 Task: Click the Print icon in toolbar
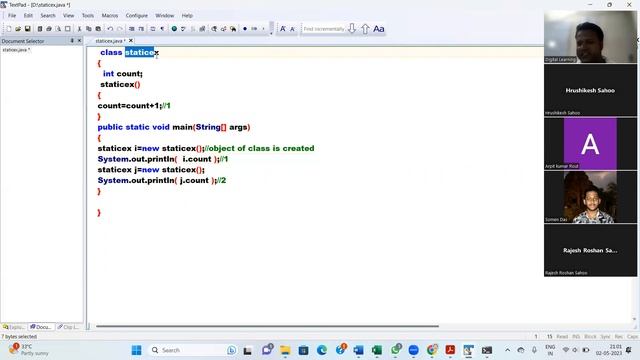coord(49,29)
